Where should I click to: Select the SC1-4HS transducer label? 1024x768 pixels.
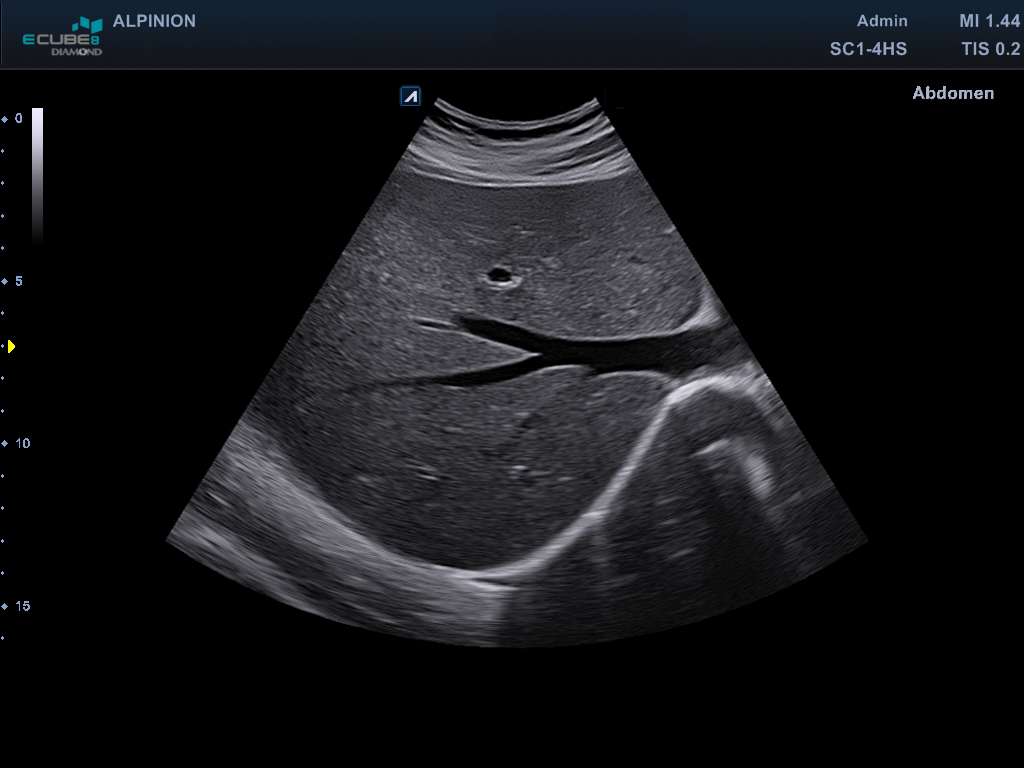click(868, 48)
